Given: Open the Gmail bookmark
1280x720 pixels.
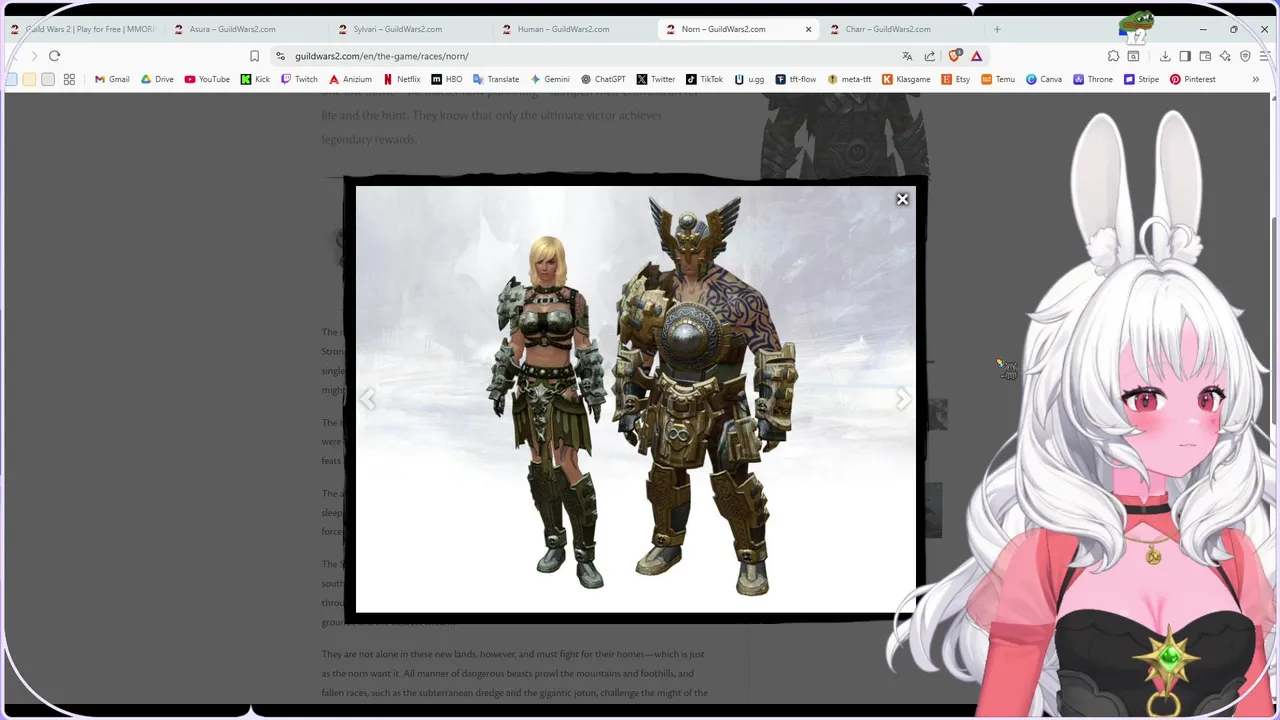Looking at the screenshot, I should [x=112, y=79].
